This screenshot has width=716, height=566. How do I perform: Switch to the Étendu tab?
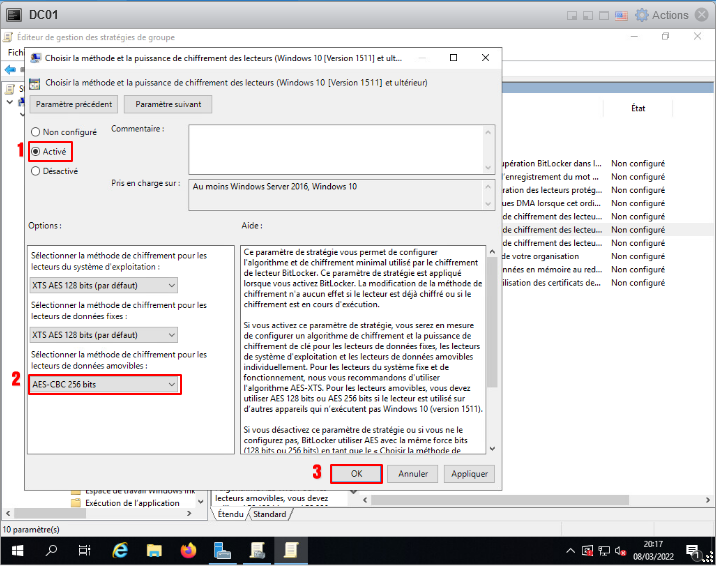[x=230, y=514]
